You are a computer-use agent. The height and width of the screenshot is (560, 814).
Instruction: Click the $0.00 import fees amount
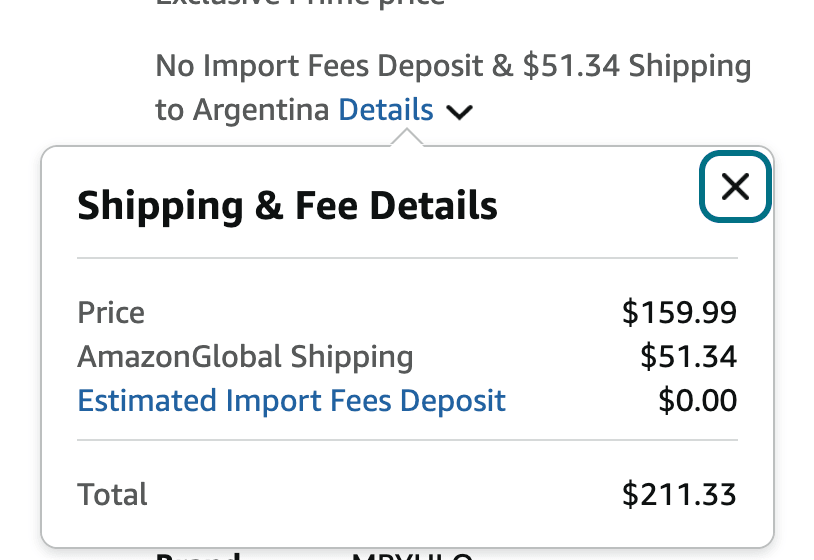click(697, 401)
